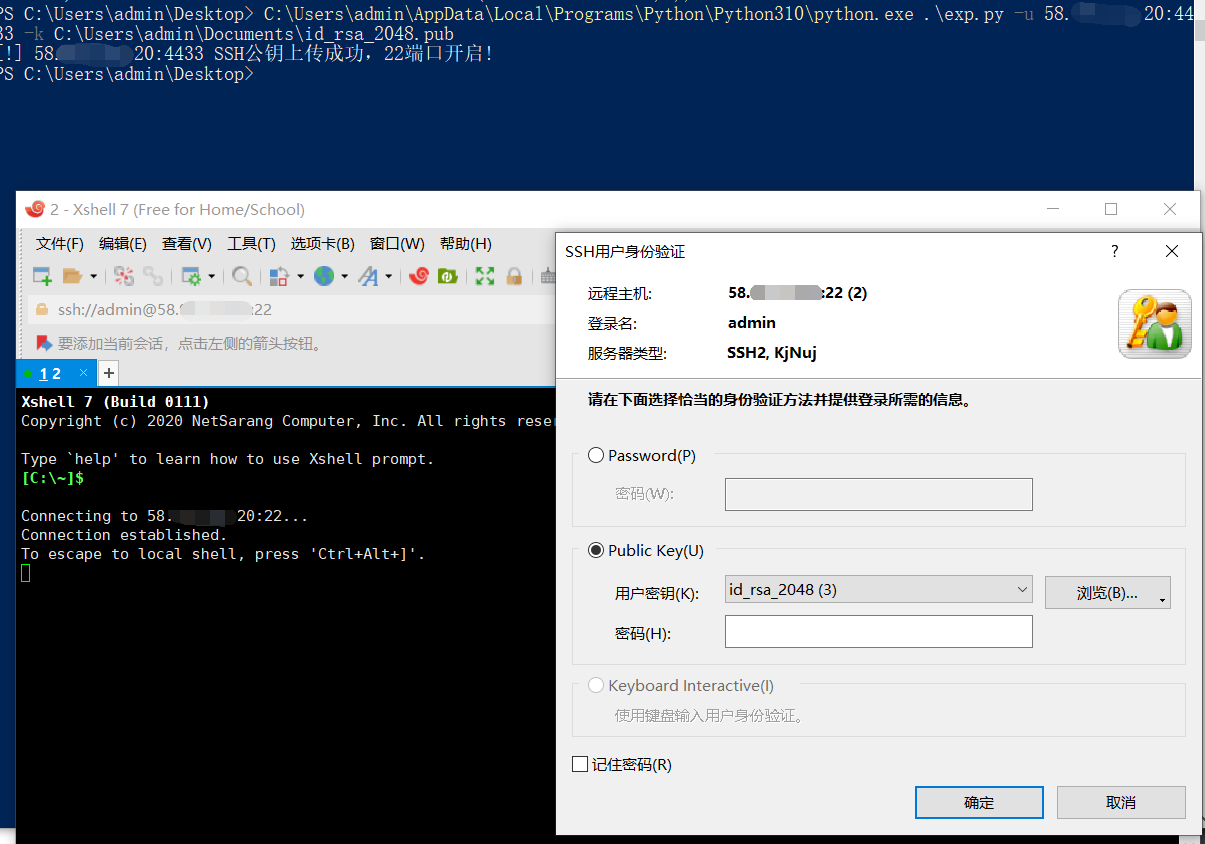Viewport: 1205px width, 844px height.
Task: Launch Xftp via the green folder icon
Action: (448, 276)
